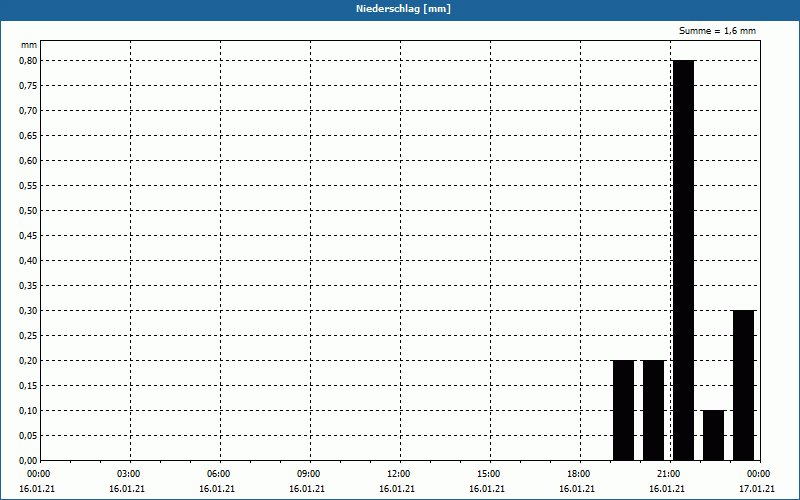This screenshot has height=500, width=800.
Task: Click the 0,45 y-axis value
Action: 28,236
